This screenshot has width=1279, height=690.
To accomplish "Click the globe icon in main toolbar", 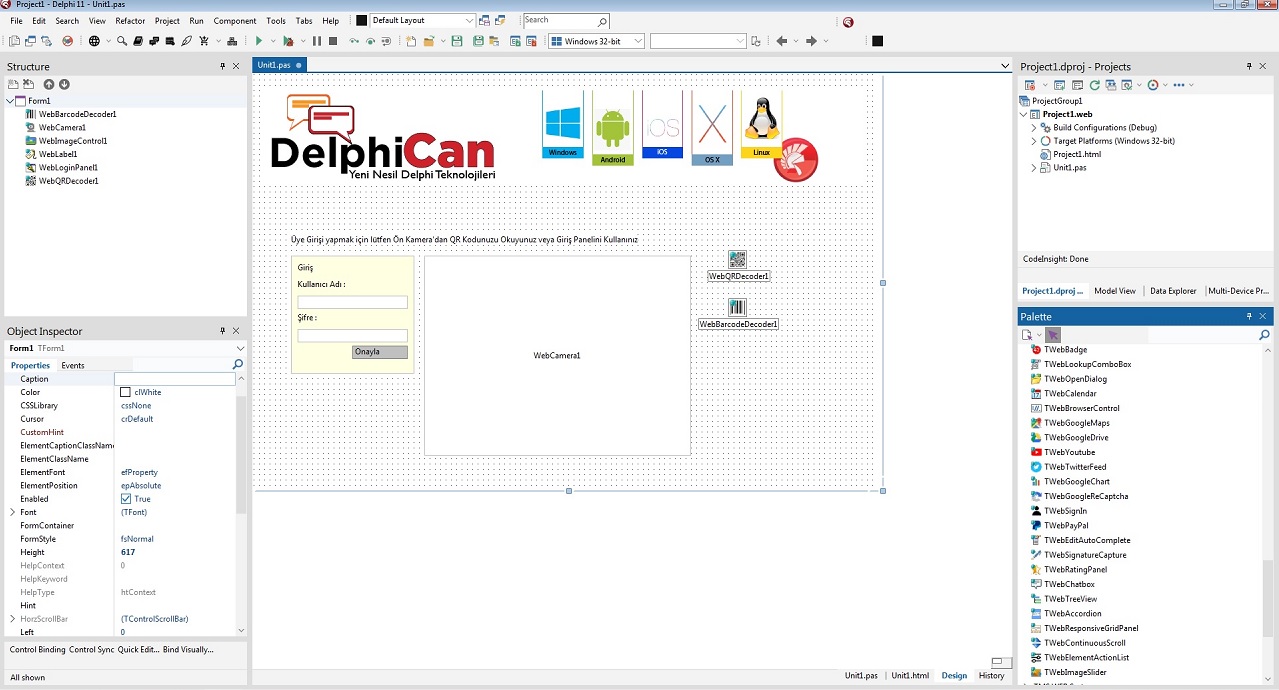I will [x=94, y=41].
